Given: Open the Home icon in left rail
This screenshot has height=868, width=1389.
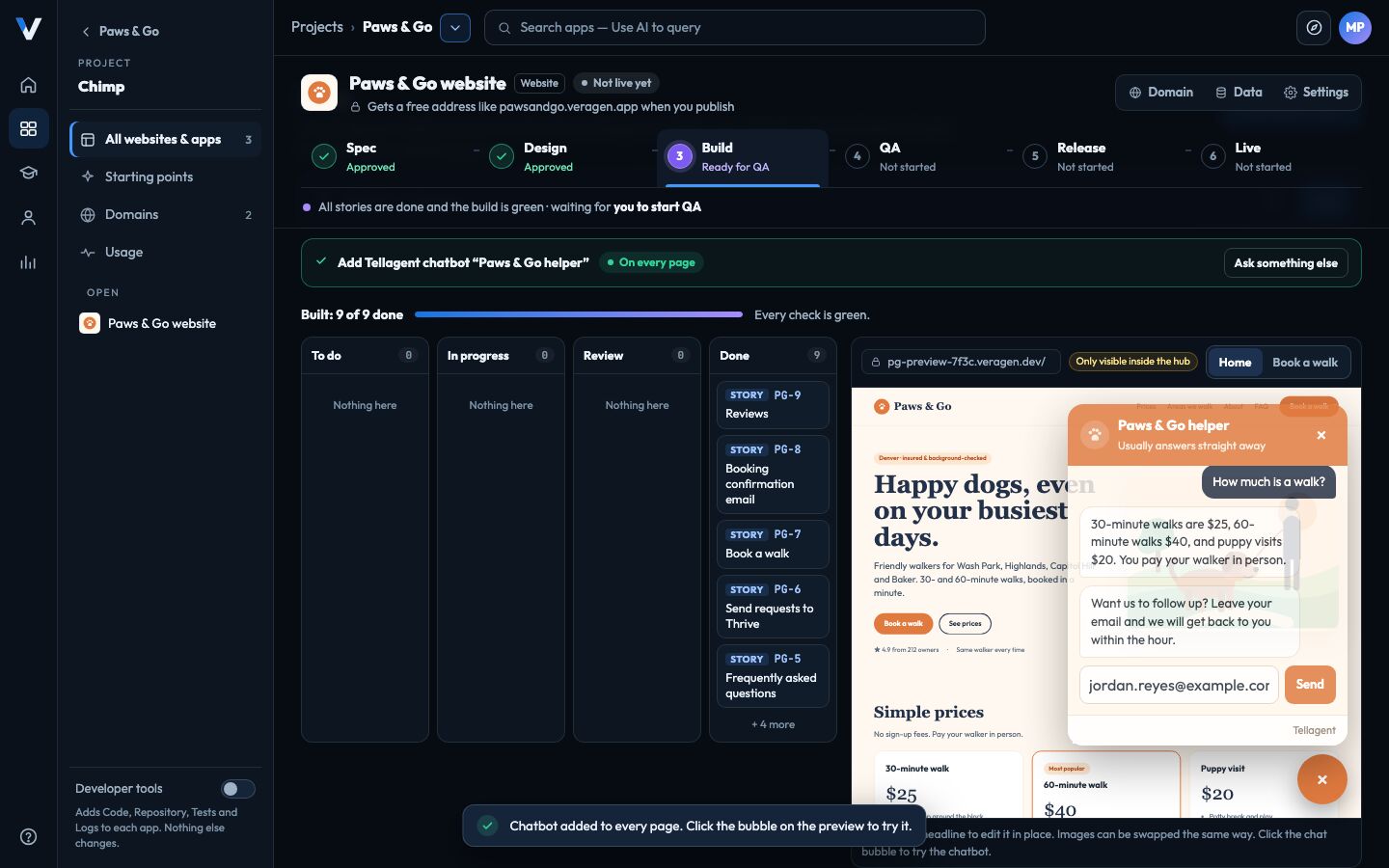Looking at the screenshot, I should click(28, 85).
